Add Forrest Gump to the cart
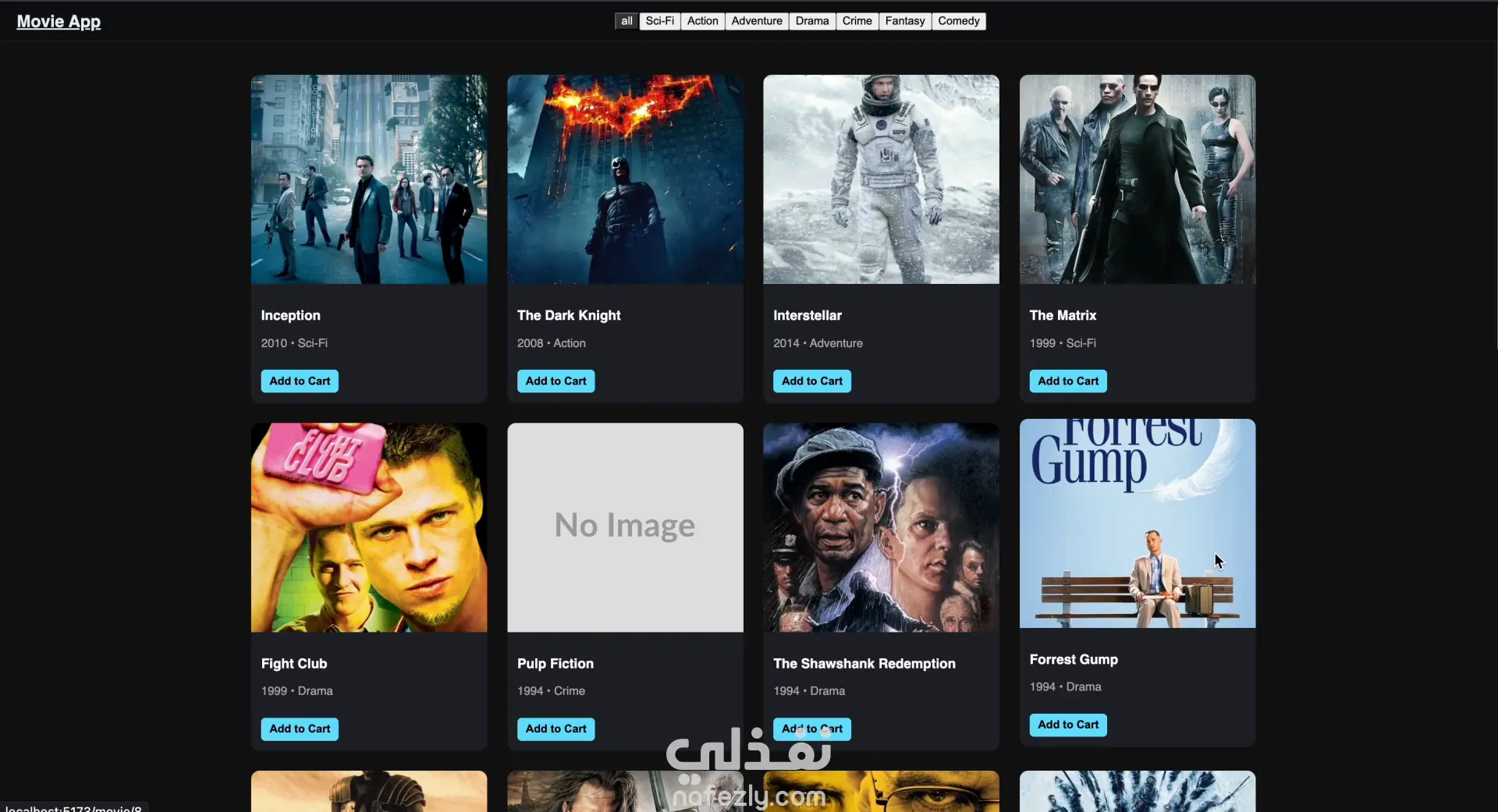This screenshot has width=1498, height=812. 1068,725
